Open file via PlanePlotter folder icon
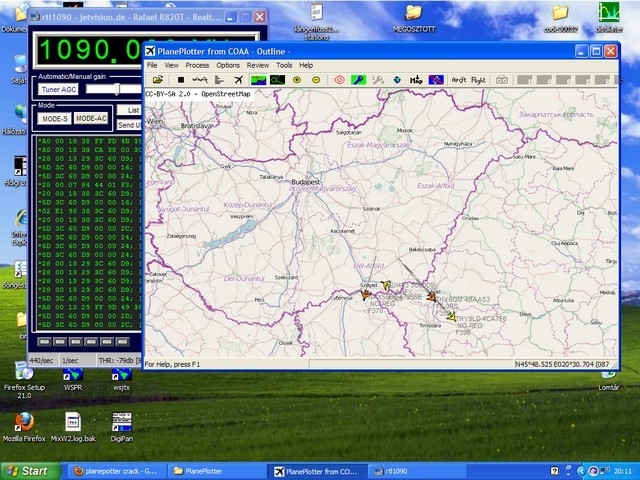The width and height of the screenshot is (640, 480). [158, 80]
